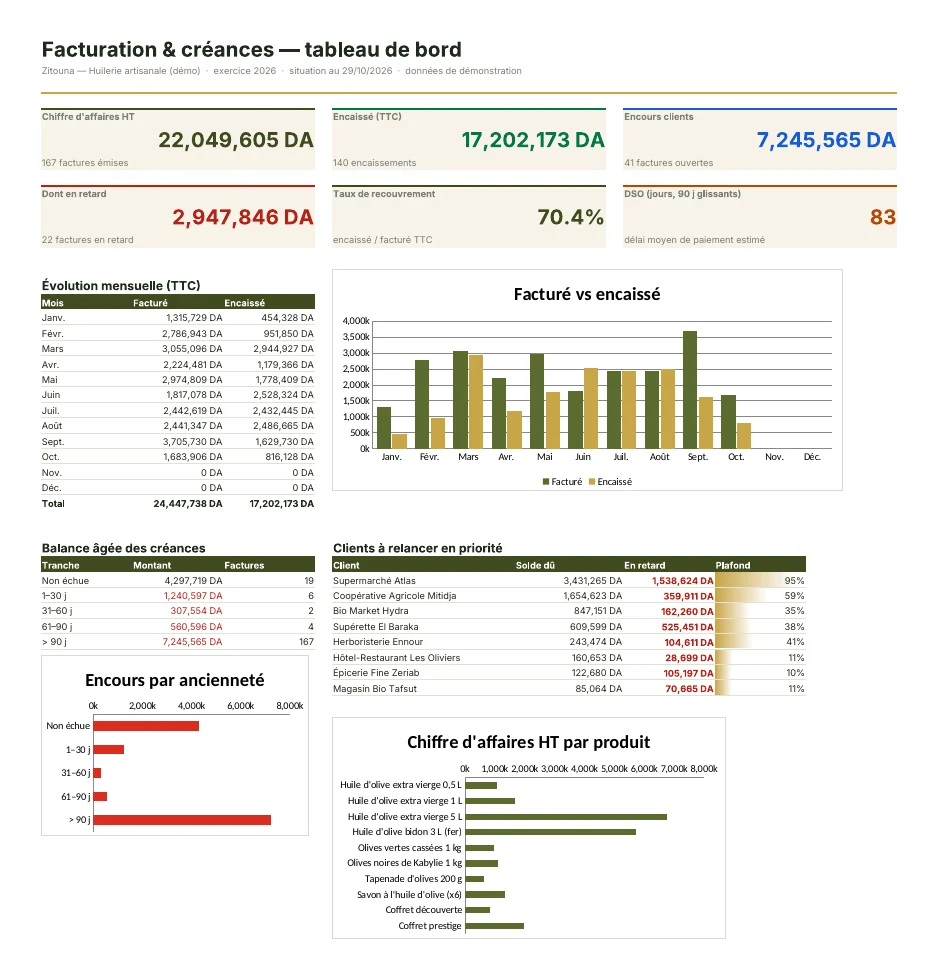The width and height of the screenshot is (937, 979).
Task: Click the client "Coopérative Agricole Mitidja"
Action: coord(395,596)
